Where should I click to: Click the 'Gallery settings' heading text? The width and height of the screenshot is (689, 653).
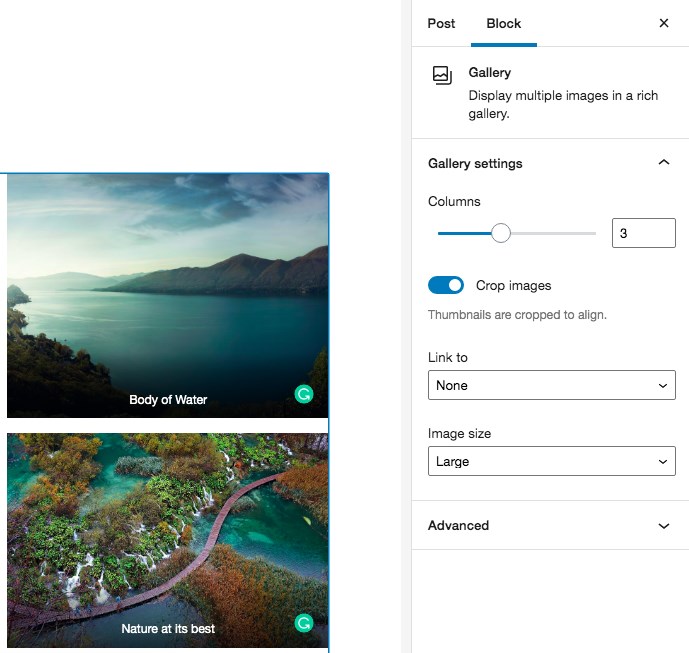[475, 163]
